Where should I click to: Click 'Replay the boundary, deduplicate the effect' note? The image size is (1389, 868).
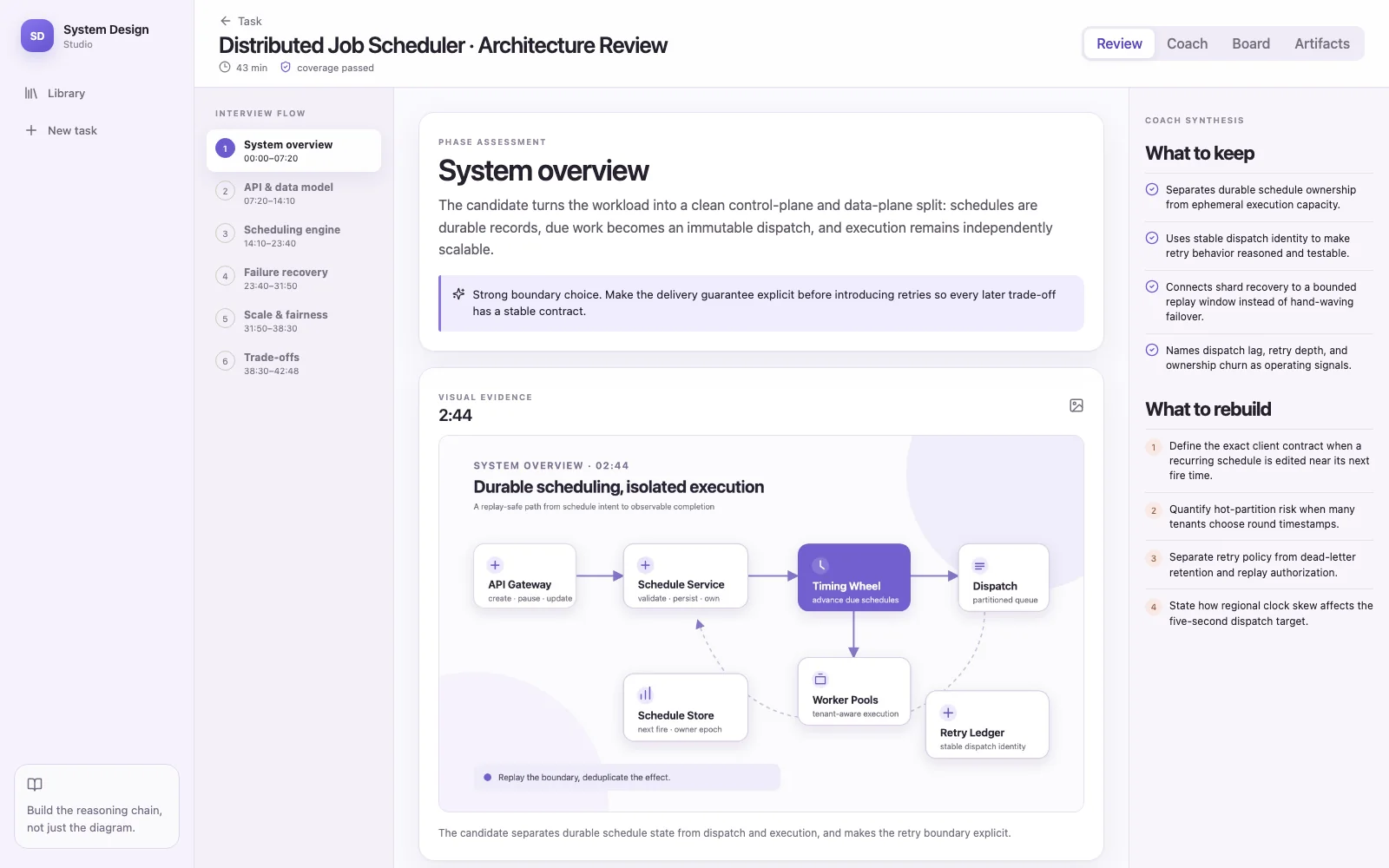pos(627,777)
